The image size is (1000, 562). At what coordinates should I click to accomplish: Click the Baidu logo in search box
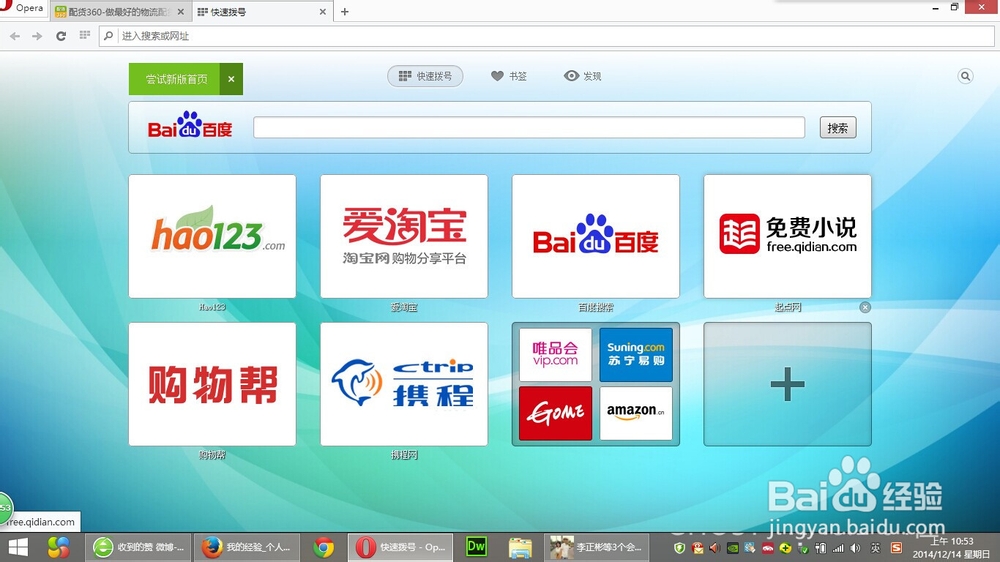[190, 126]
